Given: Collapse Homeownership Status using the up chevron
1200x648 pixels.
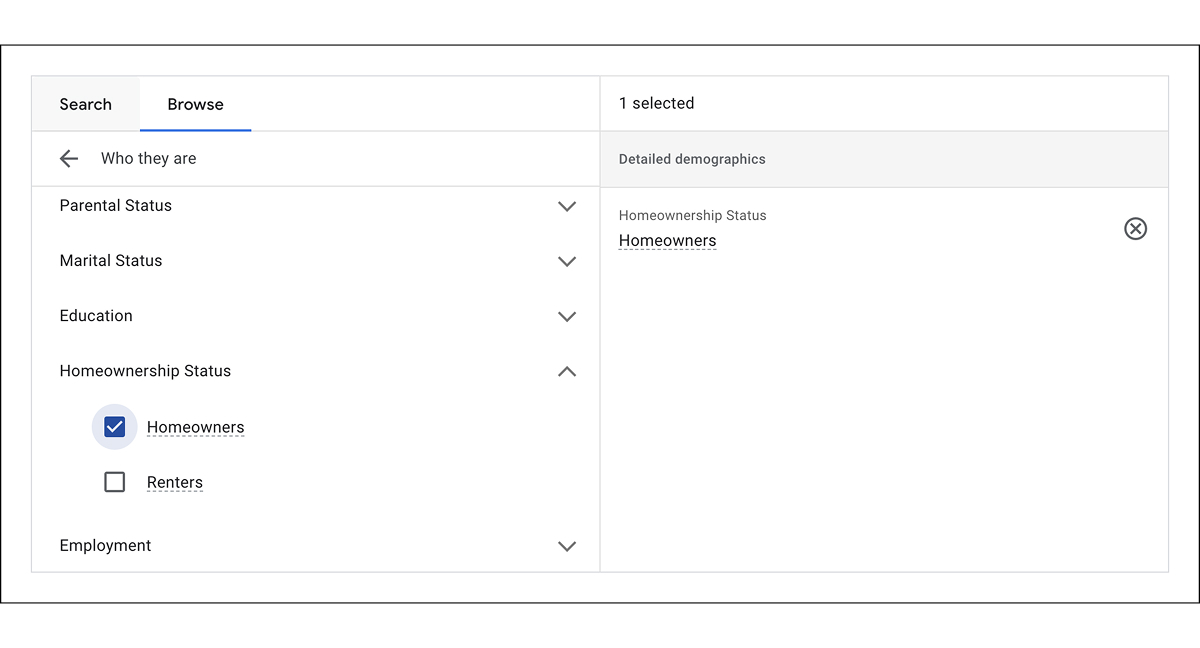Looking at the screenshot, I should tap(567, 371).
